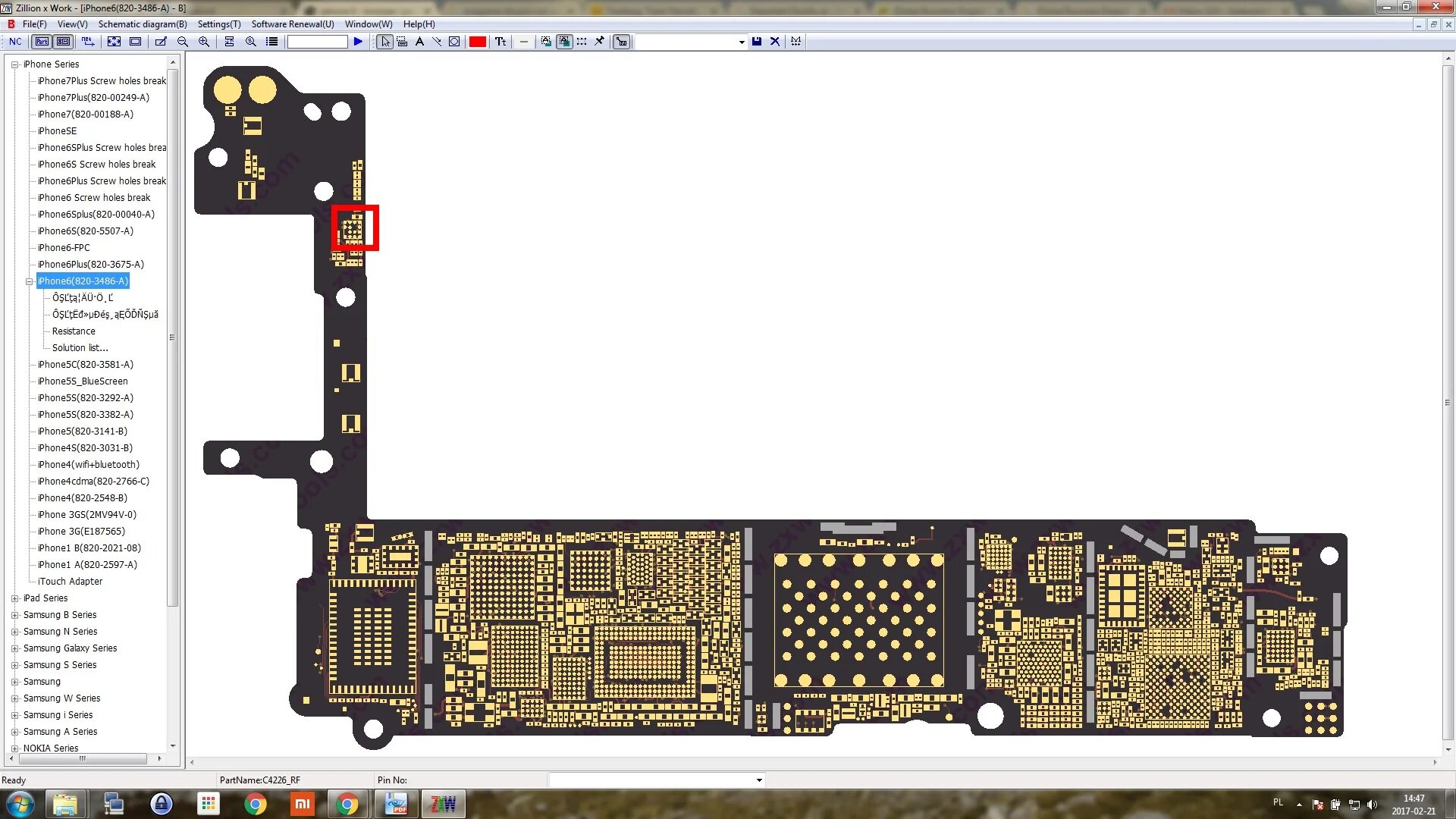
Task: Collapse the iPhone Series tree node
Action: point(14,64)
